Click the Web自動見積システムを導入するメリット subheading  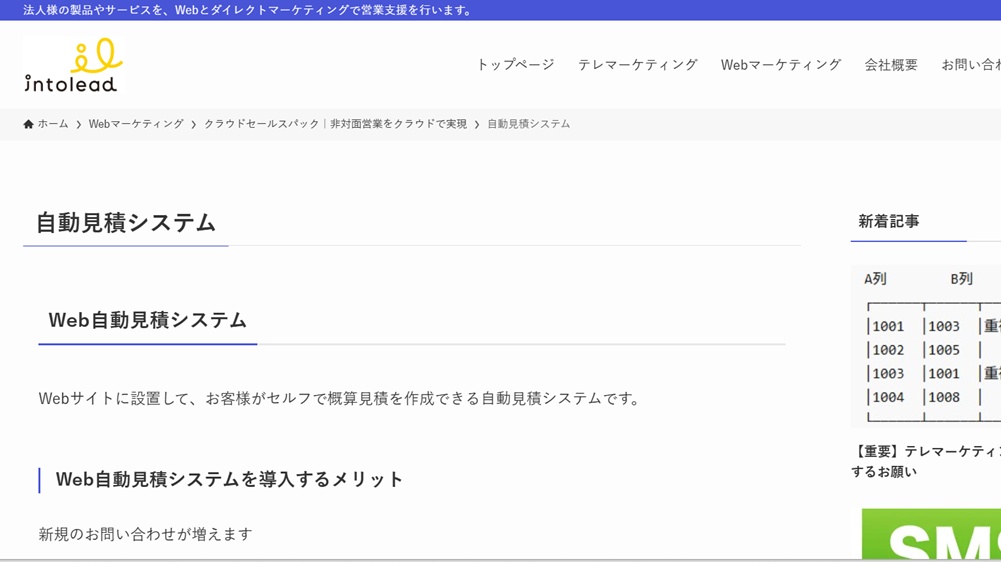click(x=229, y=479)
